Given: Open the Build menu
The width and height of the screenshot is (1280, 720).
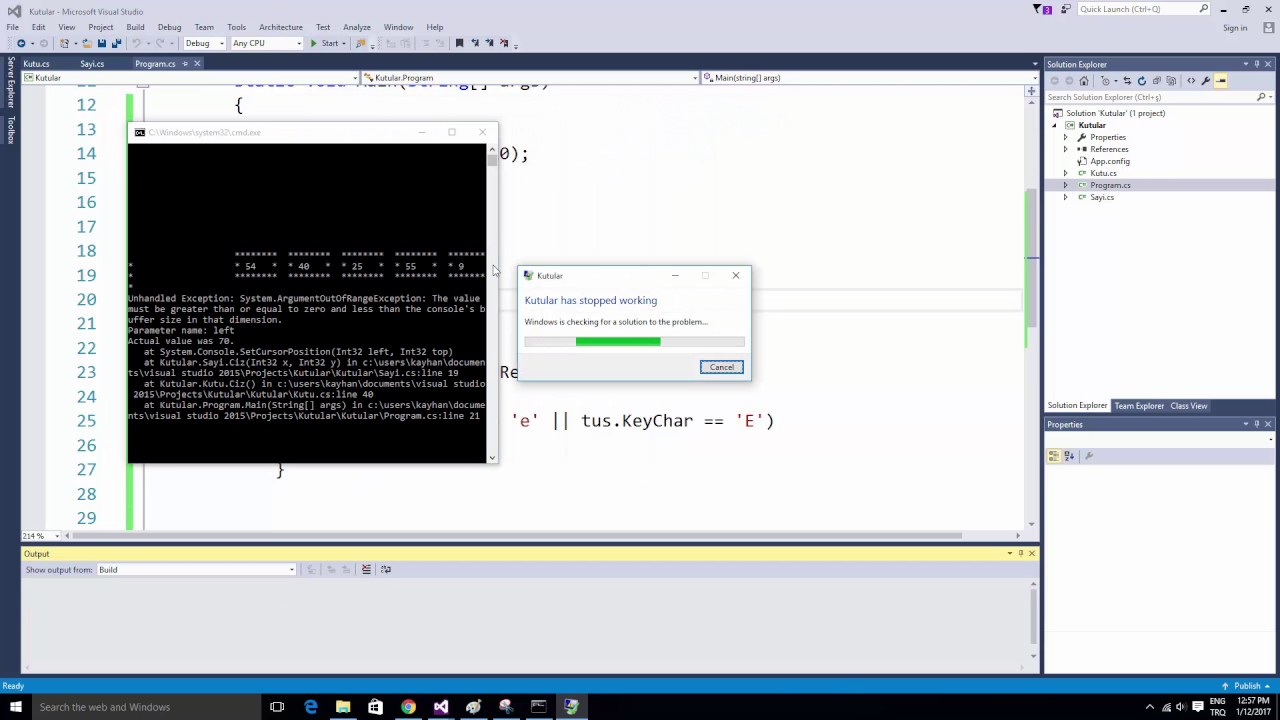Looking at the screenshot, I should point(135,27).
